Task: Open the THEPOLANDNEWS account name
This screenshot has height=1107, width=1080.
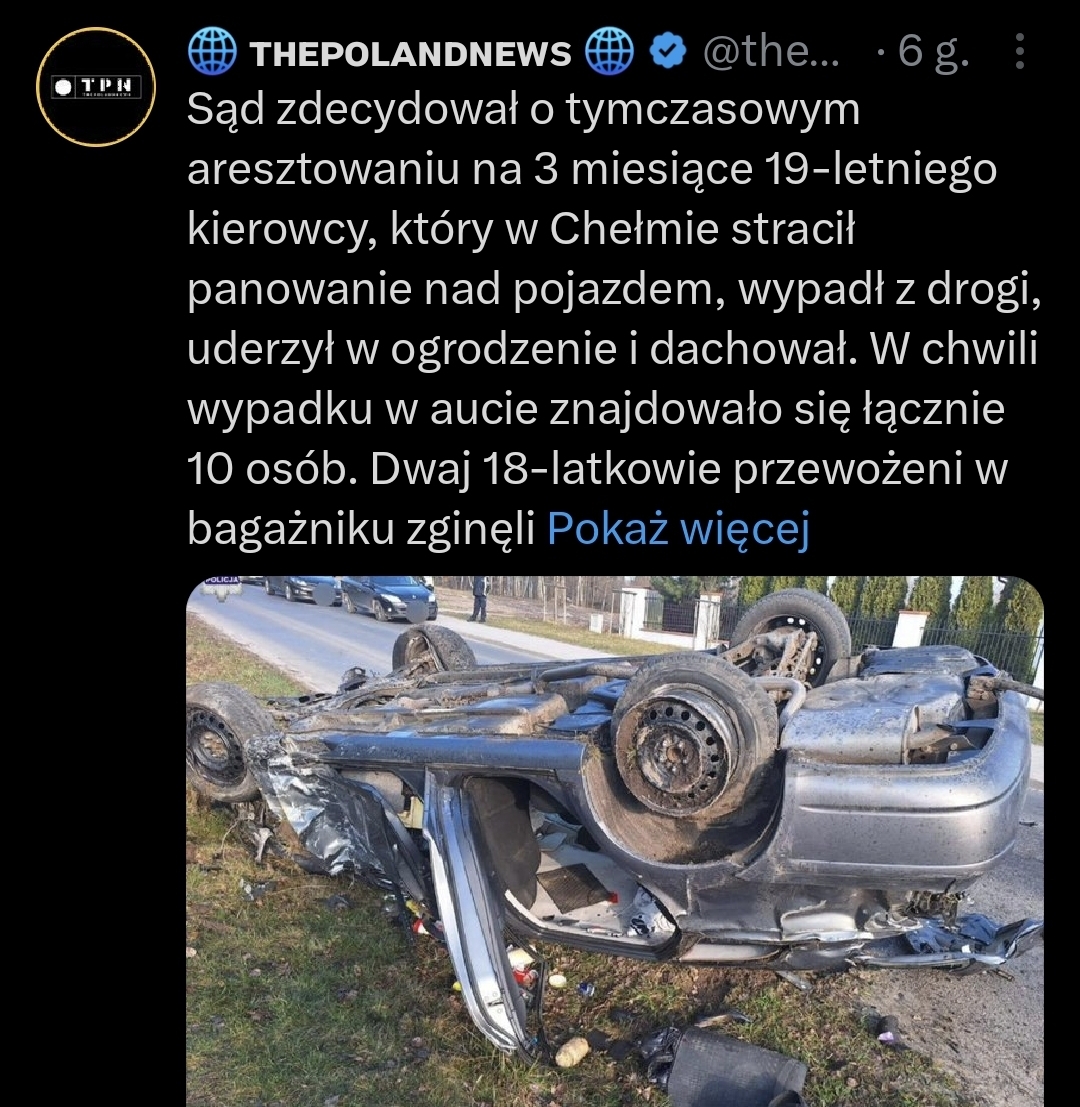Action: click(411, 54)
